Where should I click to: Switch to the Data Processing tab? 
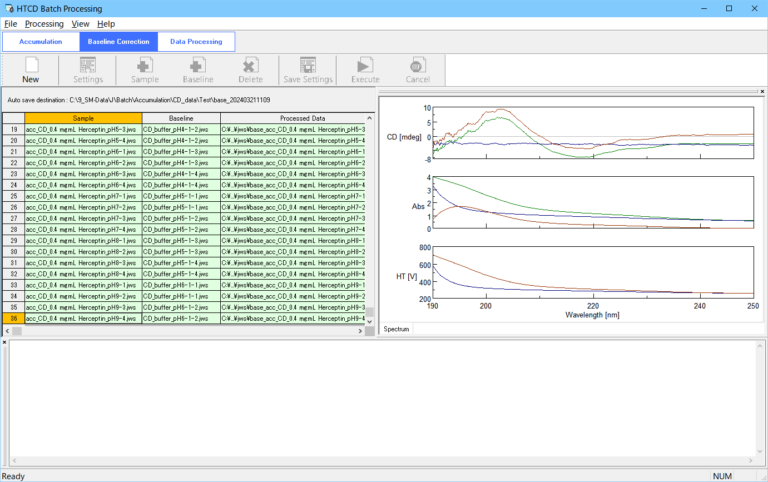point(196,42)
